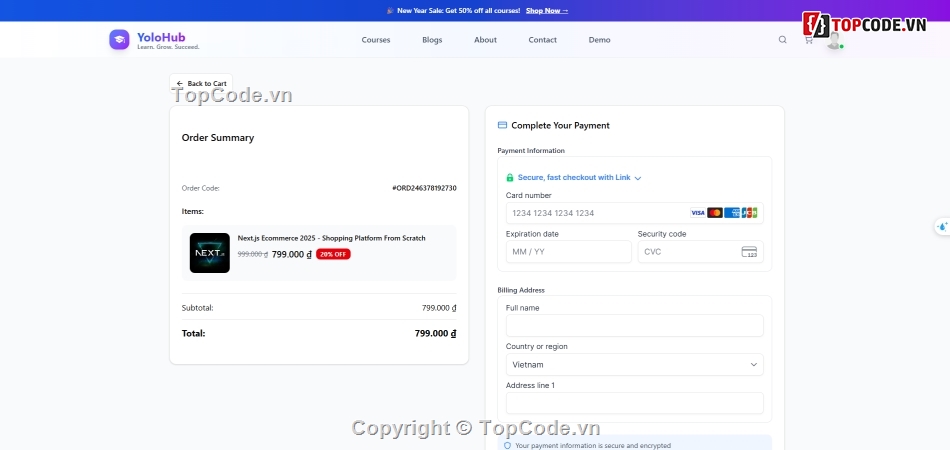Open the shopping cart icon
Viewport: 950px width, 450px height.
(x=808, y=40)
